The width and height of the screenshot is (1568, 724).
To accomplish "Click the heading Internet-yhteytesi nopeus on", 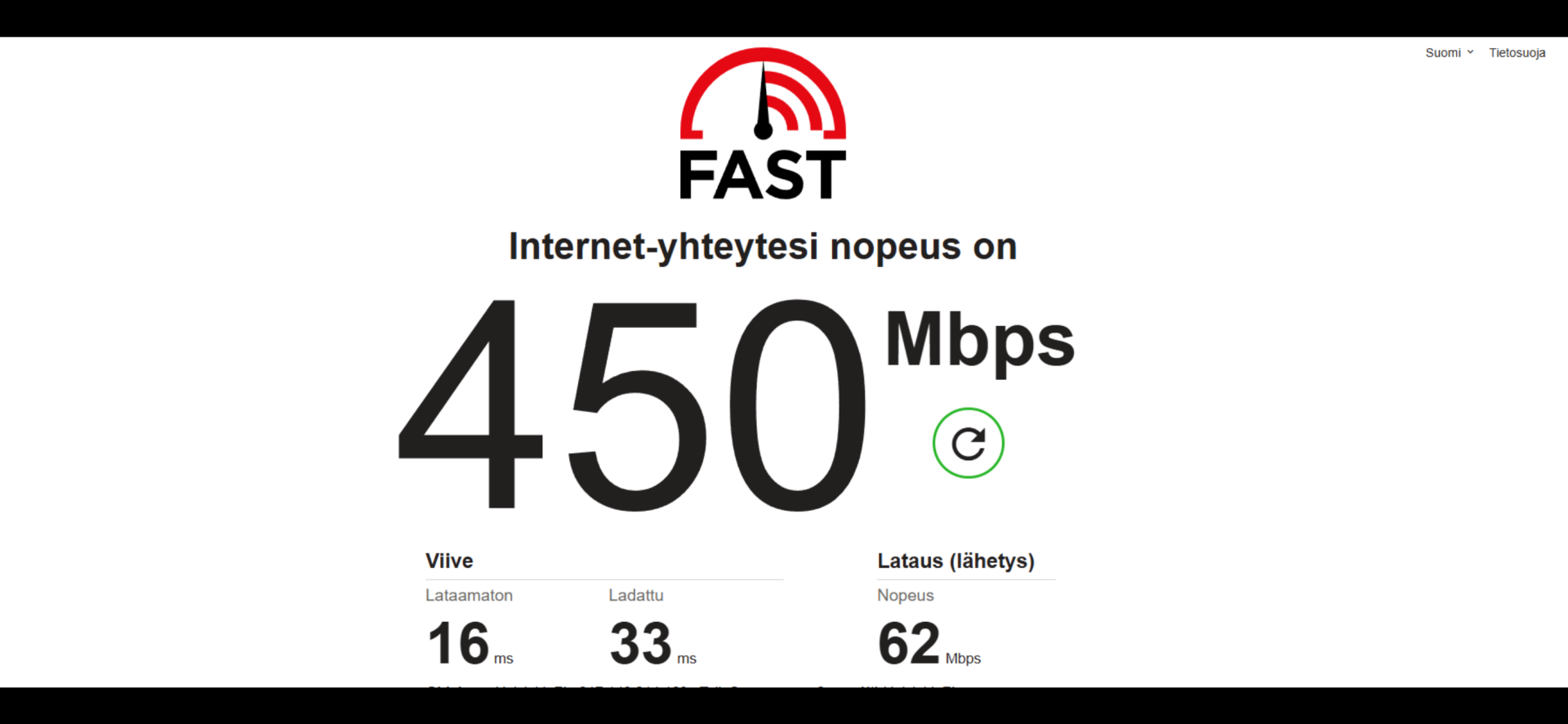I will pyautogui.click(x=763, y=246).
